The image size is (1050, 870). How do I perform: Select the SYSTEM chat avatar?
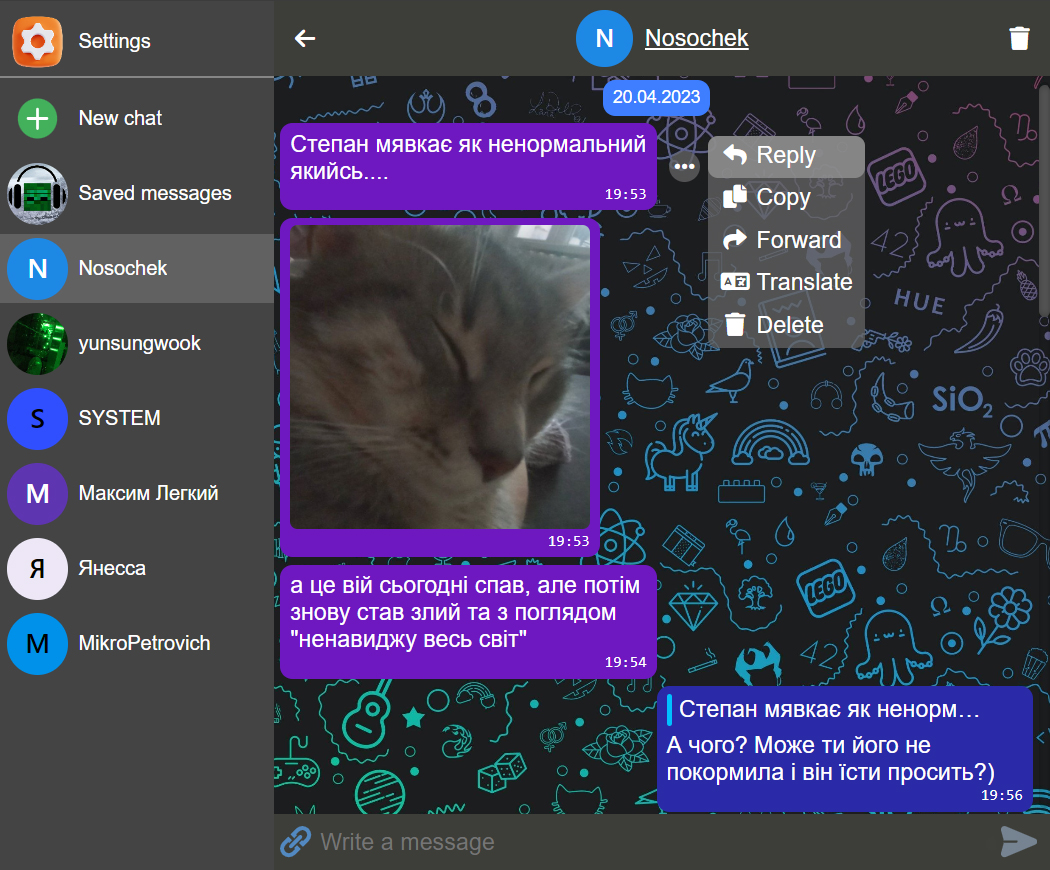tap(38, 419)
